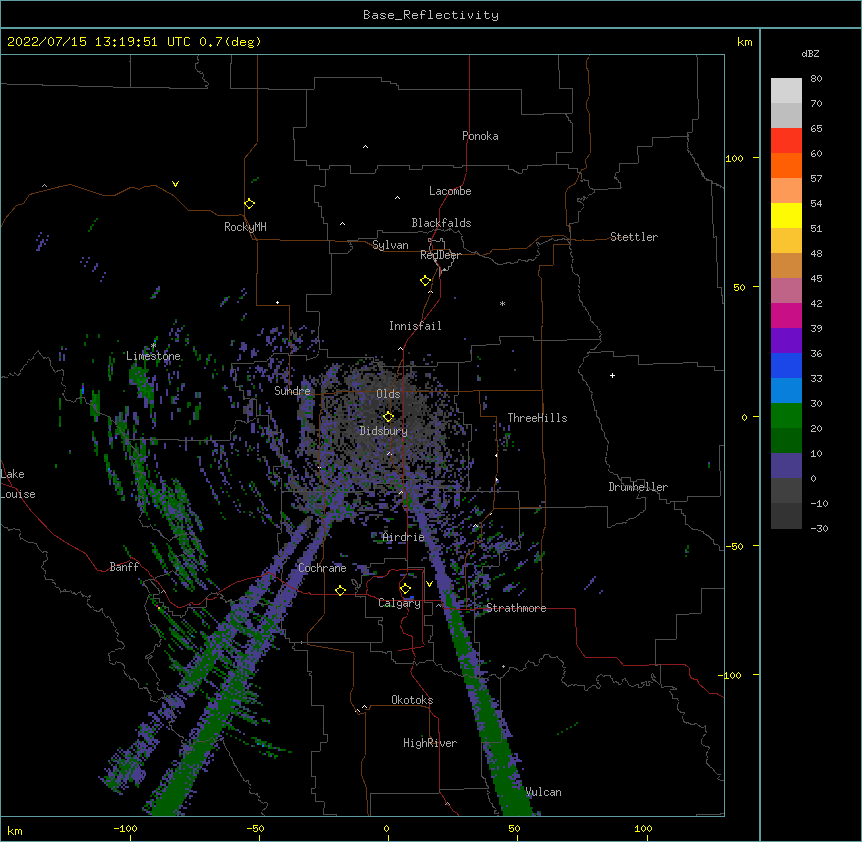
Task: Click the Sylvan label
Action: click(x=390, y=245)
